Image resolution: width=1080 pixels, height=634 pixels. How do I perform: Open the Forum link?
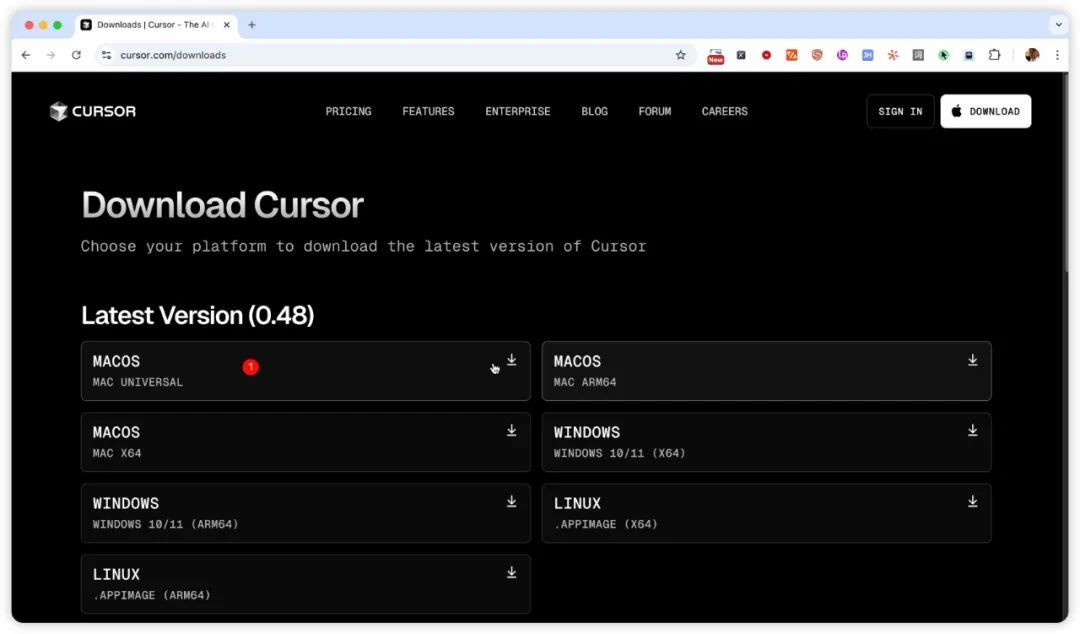[655, 111]
